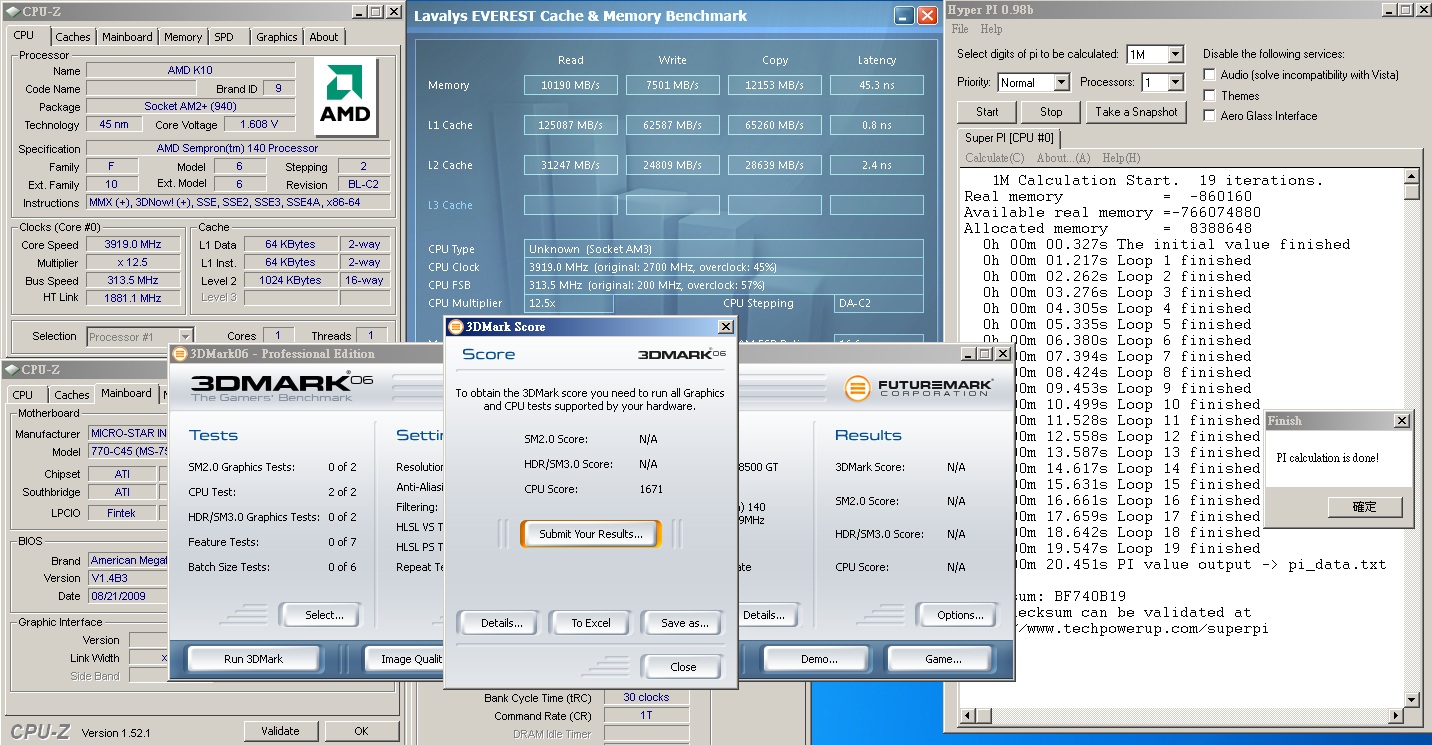The width and height of the screenshot is (1432, 745).
Task: Close the 3DMark Score dialog via Close button
Action: tap(683, 667)
